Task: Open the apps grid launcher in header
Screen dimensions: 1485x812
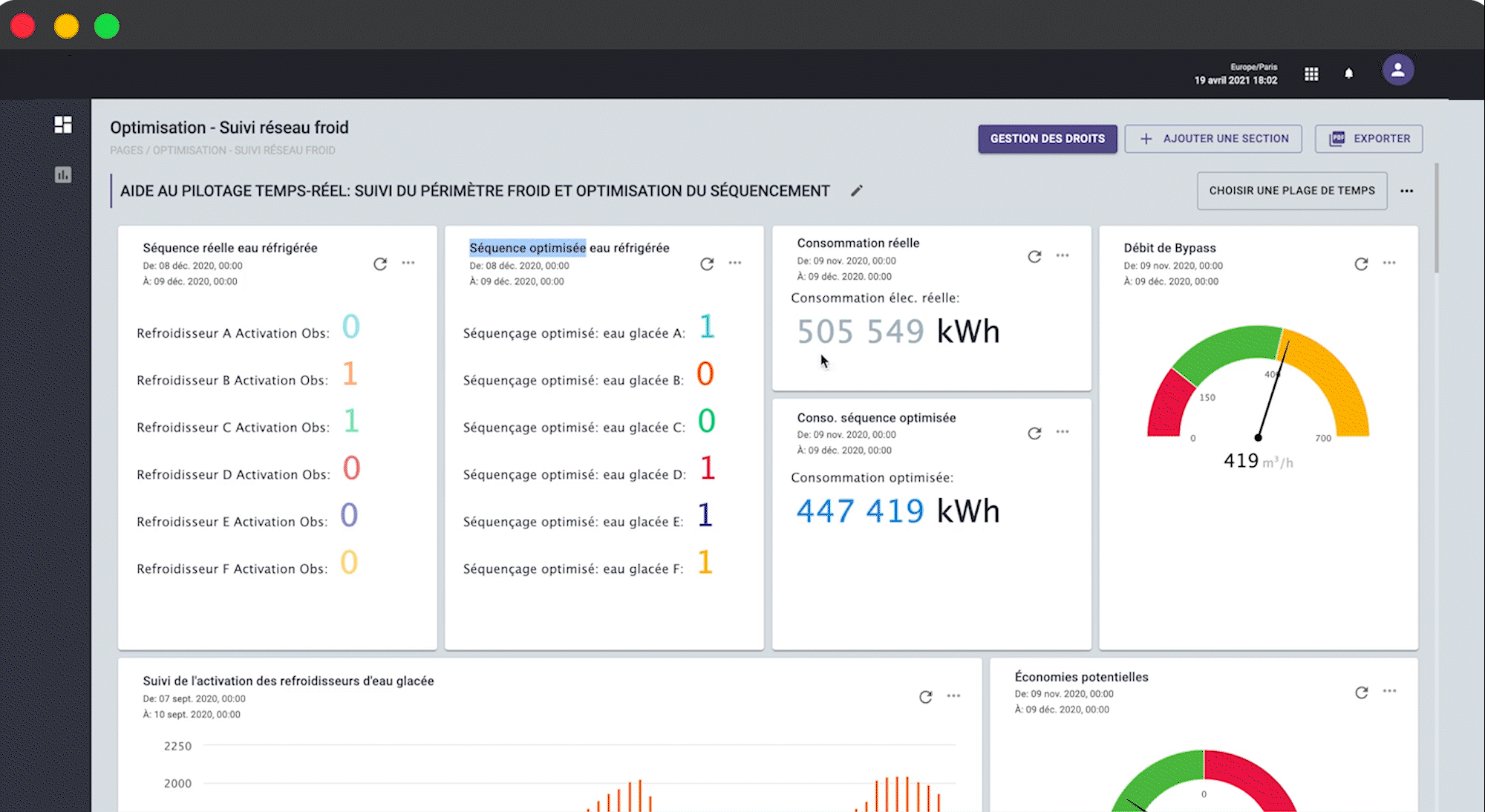Action: pyautogui.click(x=1311, y=74)
